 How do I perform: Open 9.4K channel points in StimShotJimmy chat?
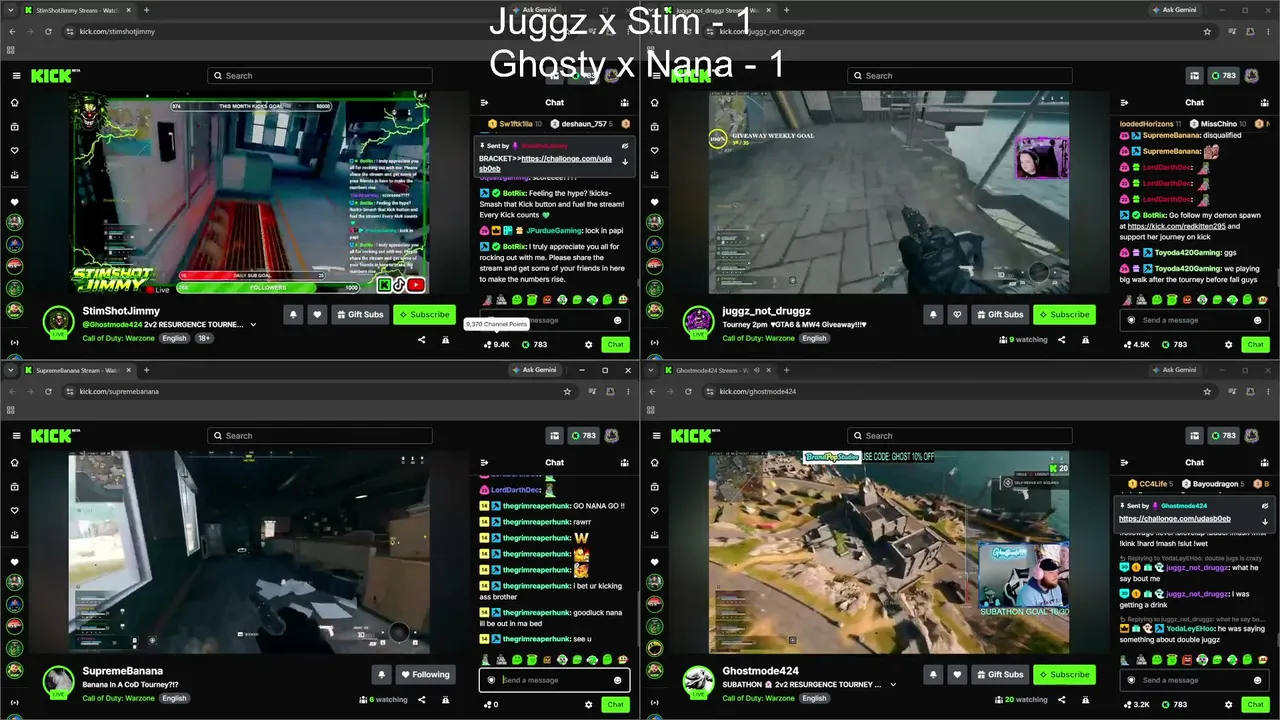point(497,345)
